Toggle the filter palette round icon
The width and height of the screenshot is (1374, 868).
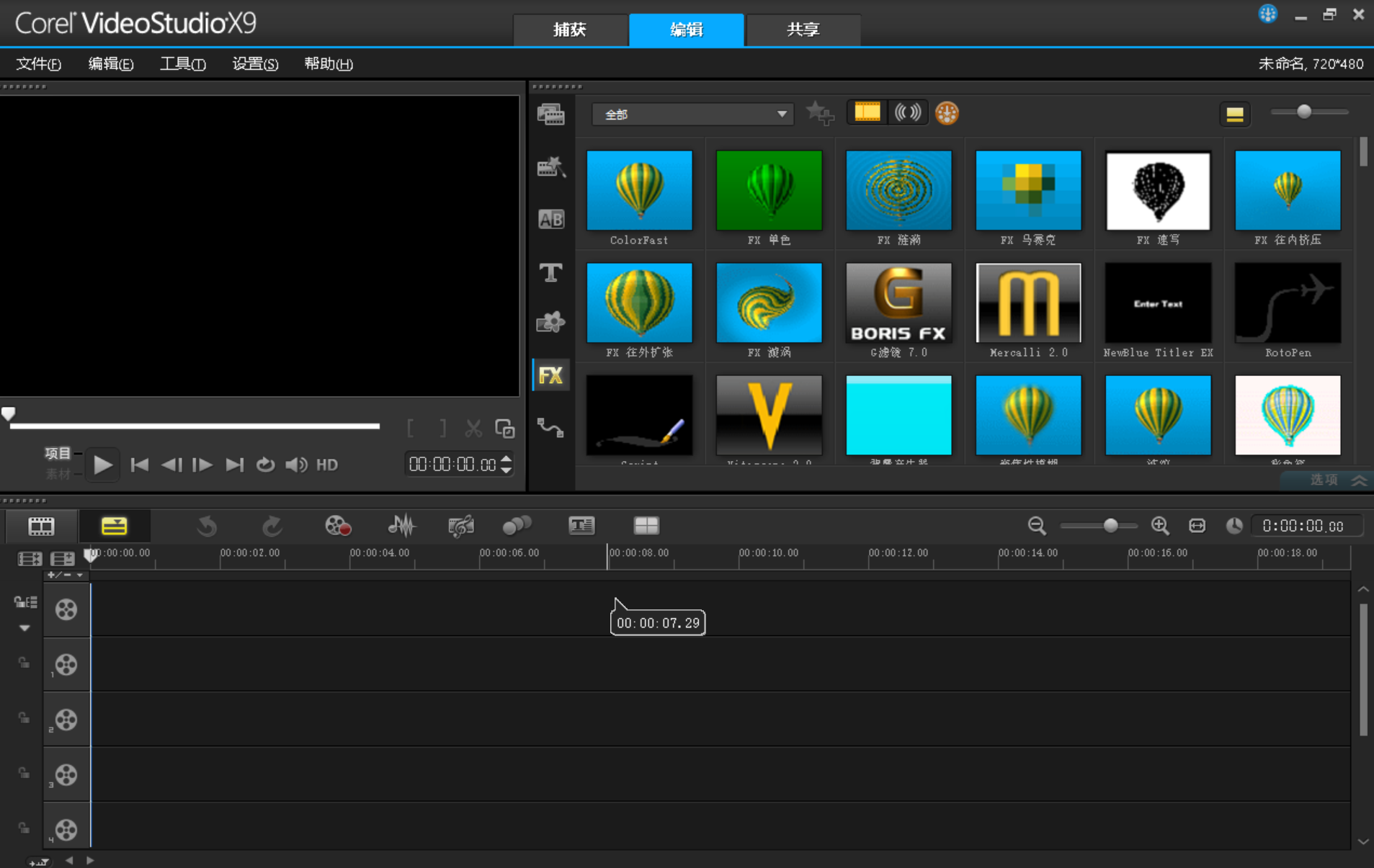[x=947, y=113]
